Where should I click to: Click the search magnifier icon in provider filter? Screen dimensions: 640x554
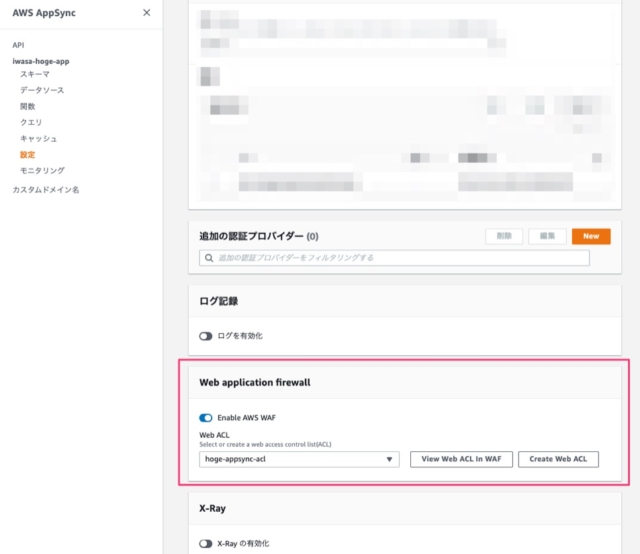point(209,258)
